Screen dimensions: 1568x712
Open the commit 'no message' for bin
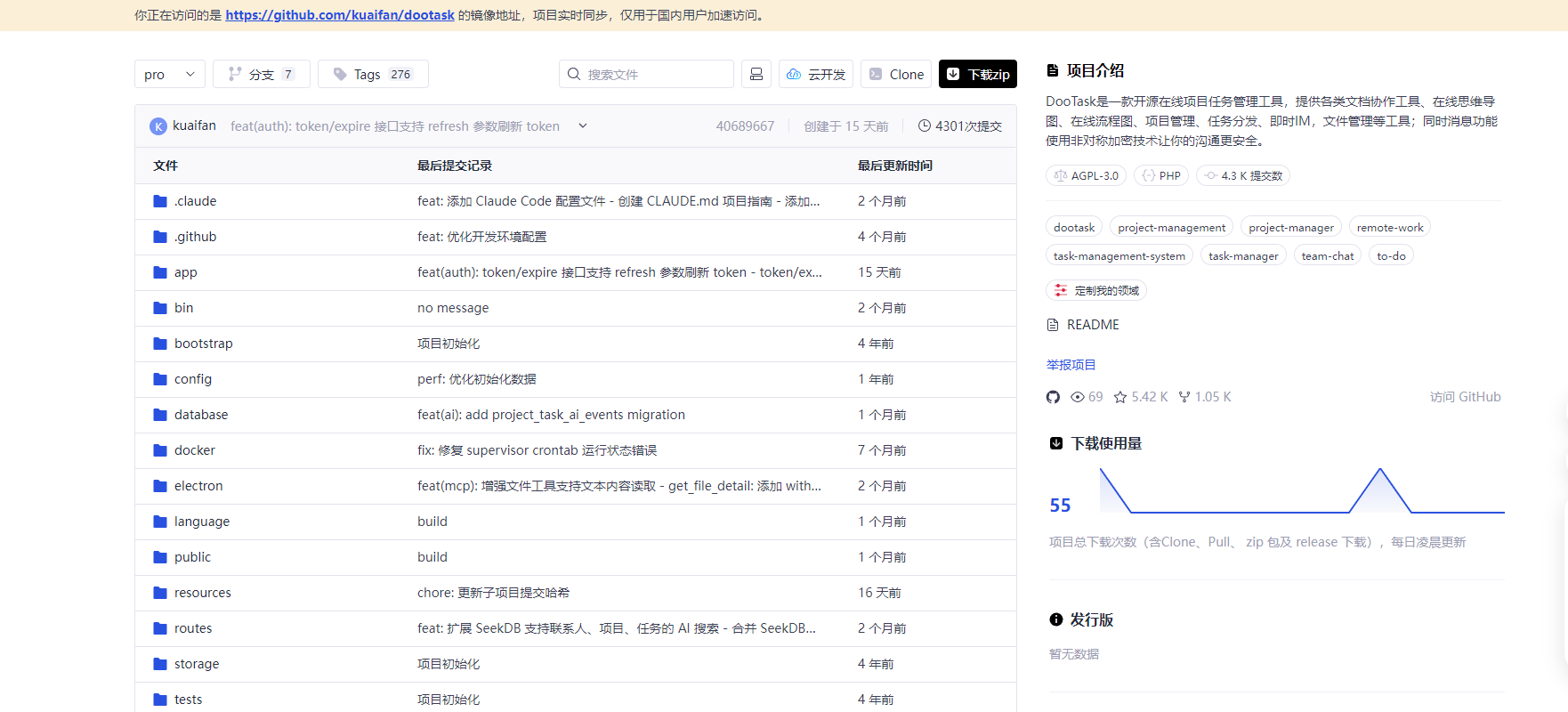(453, 308)
